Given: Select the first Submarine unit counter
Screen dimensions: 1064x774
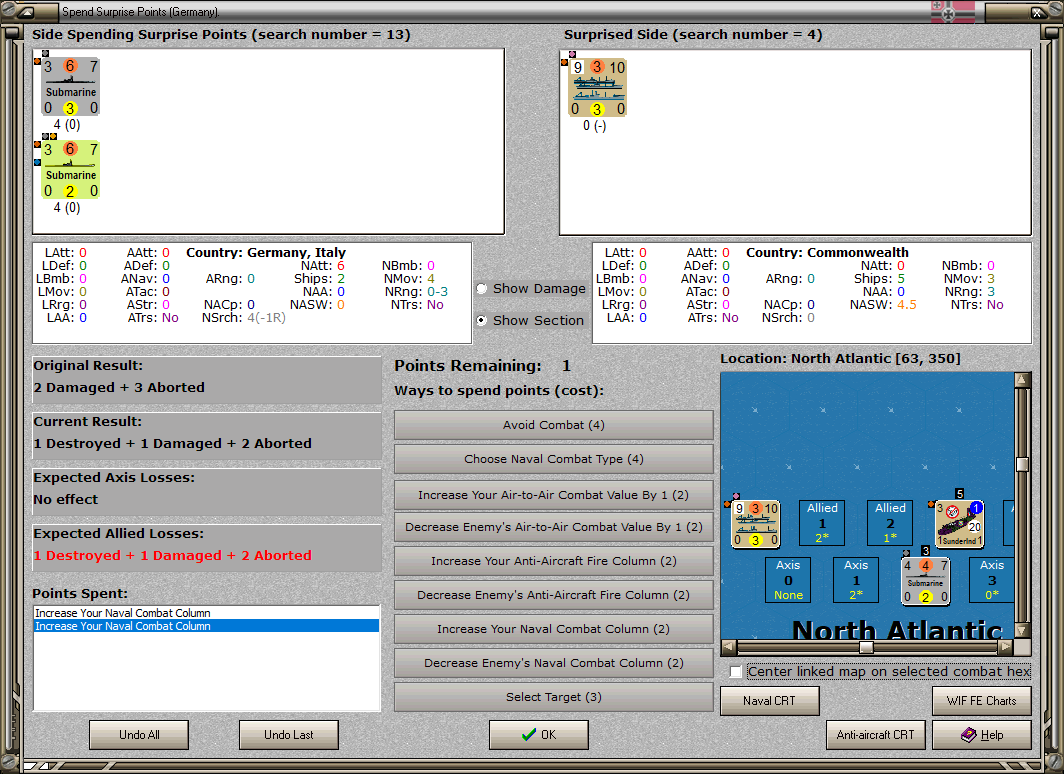Looking at the screenshot, I should [70, 87].
